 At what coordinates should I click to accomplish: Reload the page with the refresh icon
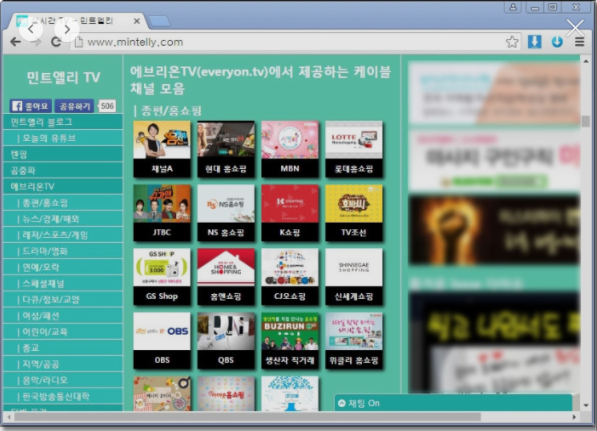56,42
